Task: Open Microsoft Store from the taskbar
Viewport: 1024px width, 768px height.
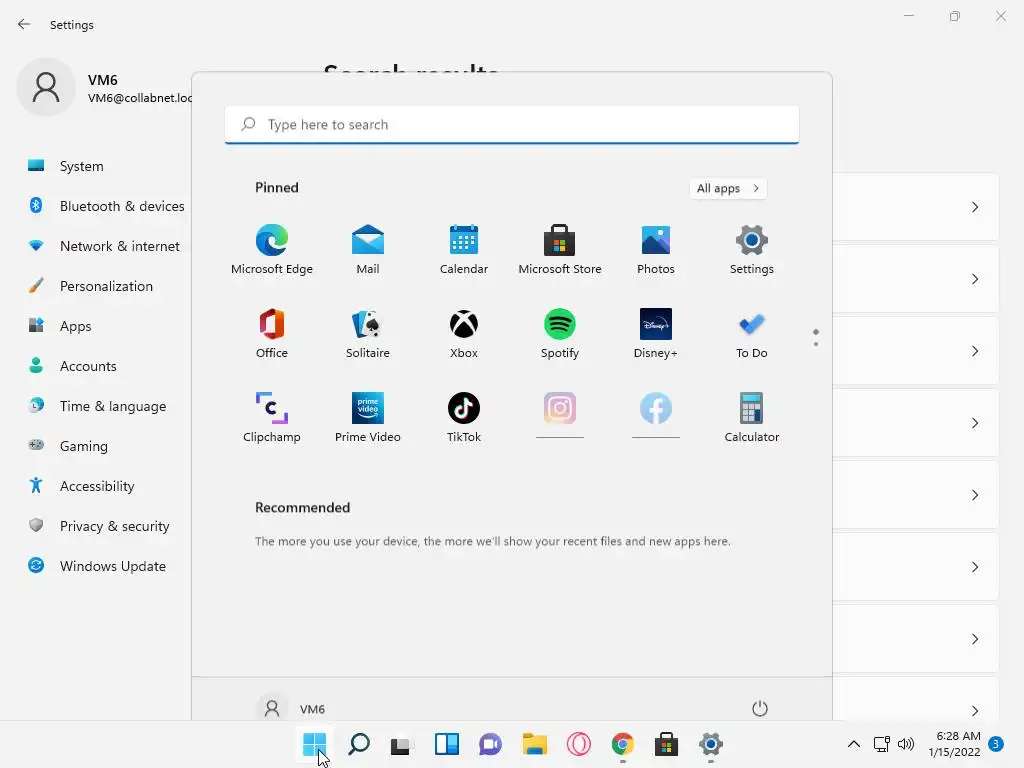Action: [666, 744]
